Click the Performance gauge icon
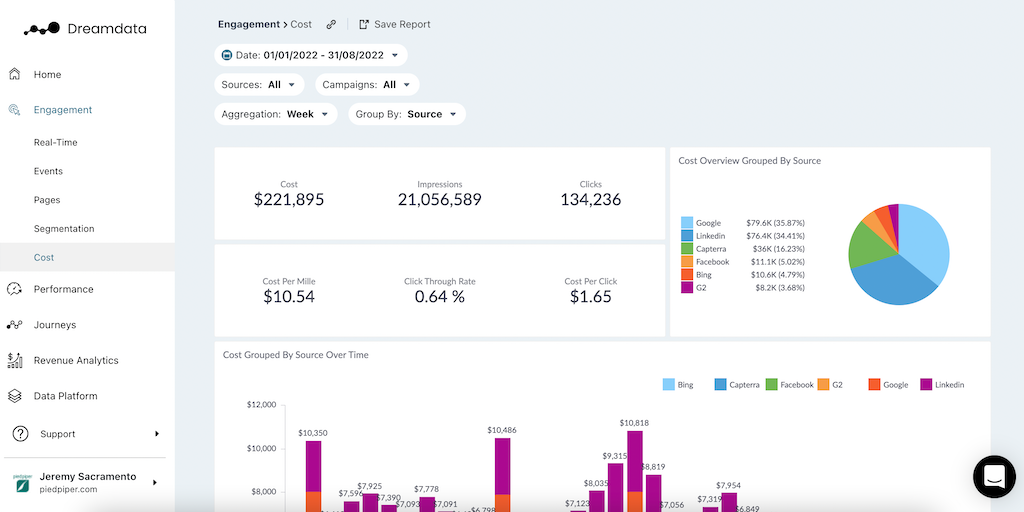Viewport: 1024px width, 512px height. (15, 289)
